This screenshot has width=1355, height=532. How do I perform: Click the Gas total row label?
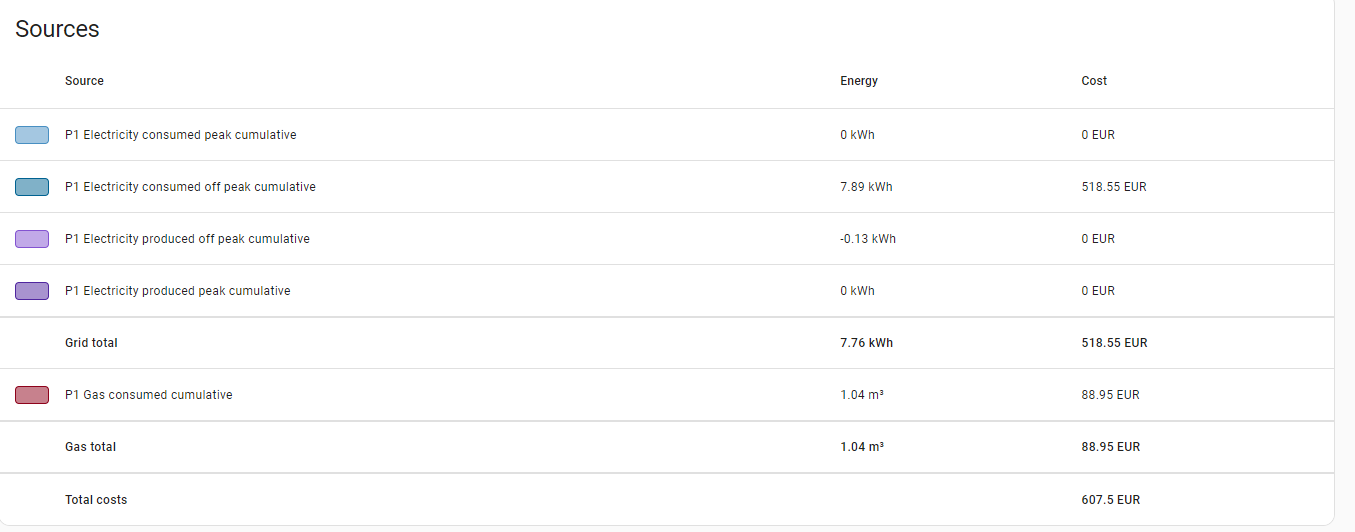point(90,447)
